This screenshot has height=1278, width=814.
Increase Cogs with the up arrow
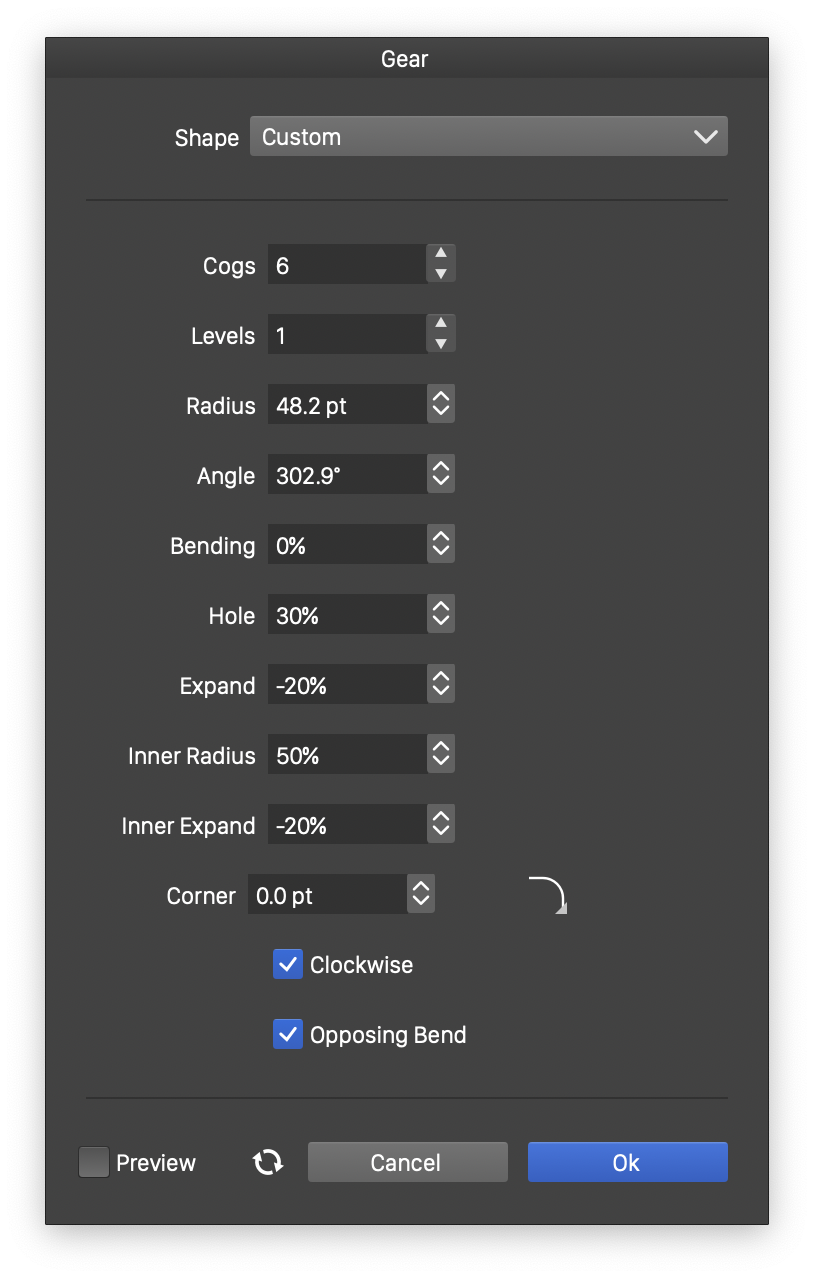441,254
